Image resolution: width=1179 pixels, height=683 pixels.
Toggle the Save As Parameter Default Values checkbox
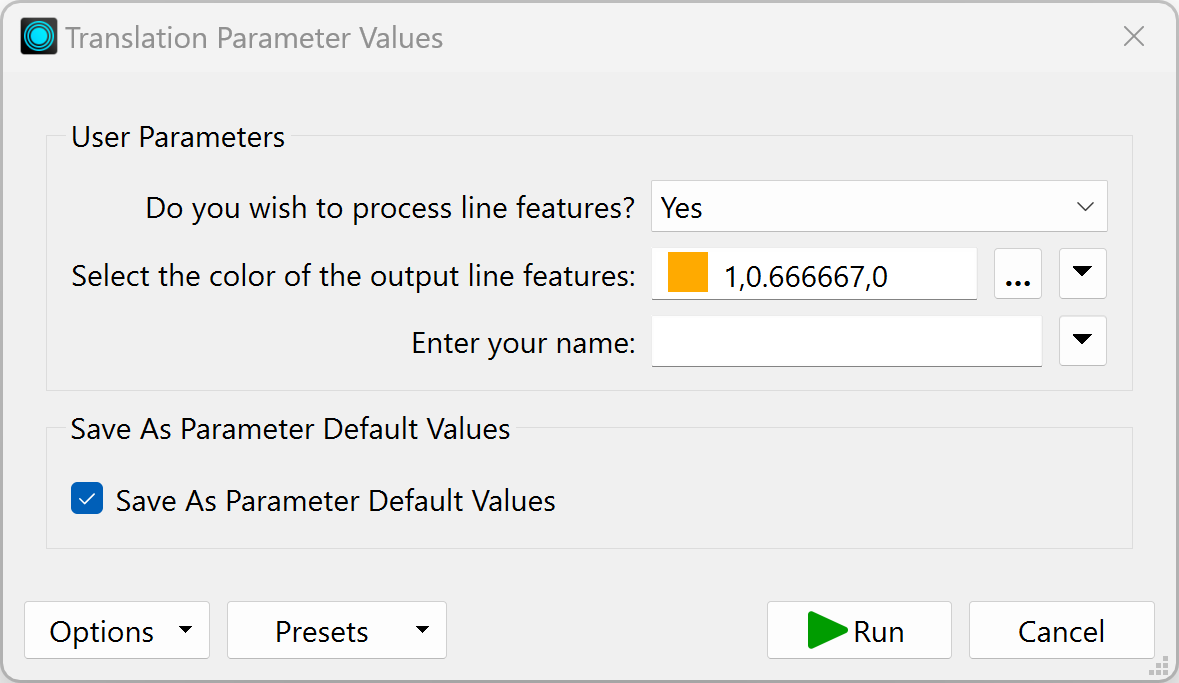coord(87,498)
